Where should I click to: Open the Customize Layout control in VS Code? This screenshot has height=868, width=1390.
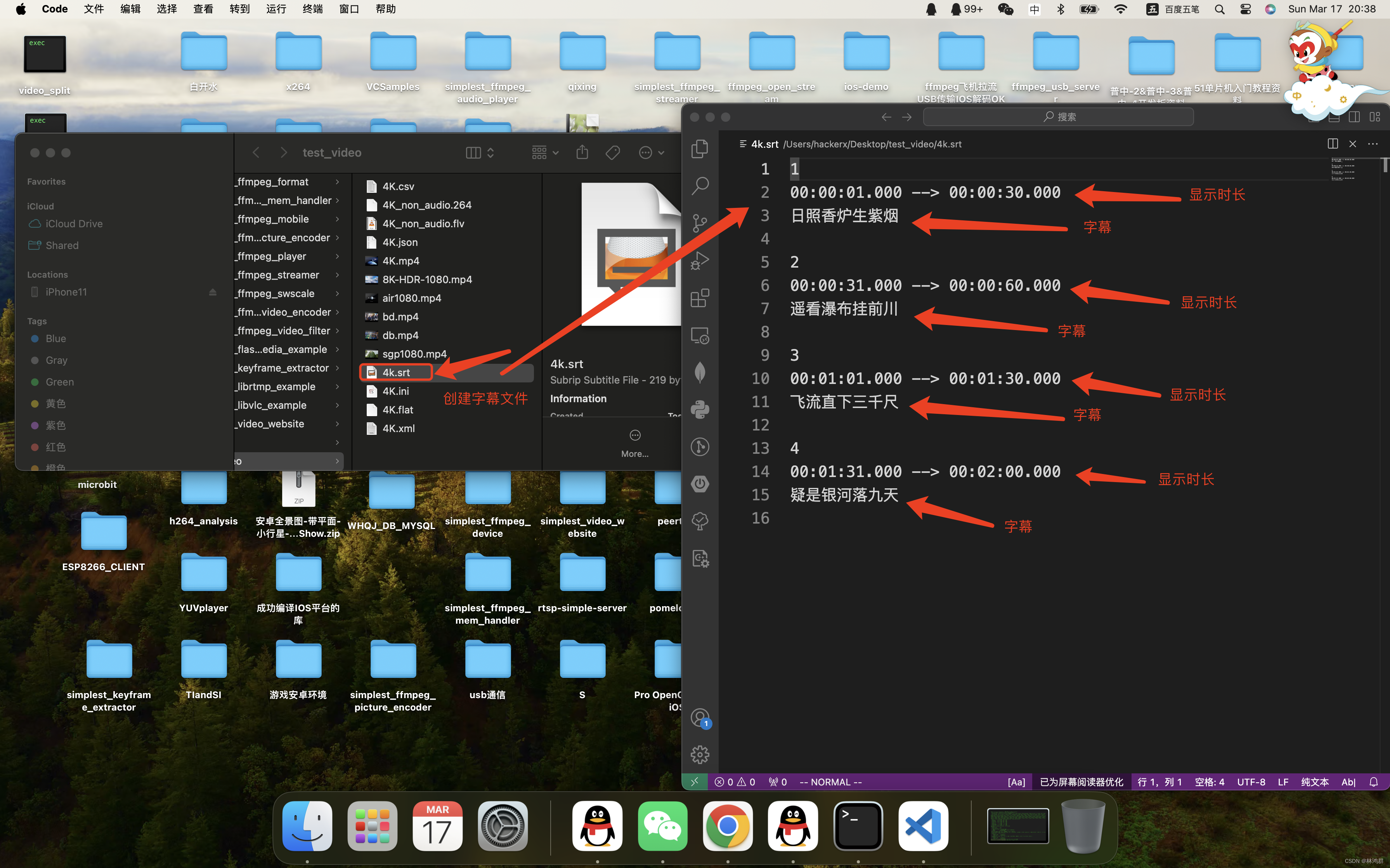[1374, 117]
